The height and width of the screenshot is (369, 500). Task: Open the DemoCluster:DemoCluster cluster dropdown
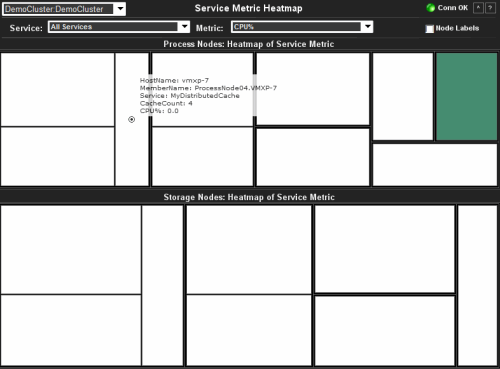click(64, 9)
